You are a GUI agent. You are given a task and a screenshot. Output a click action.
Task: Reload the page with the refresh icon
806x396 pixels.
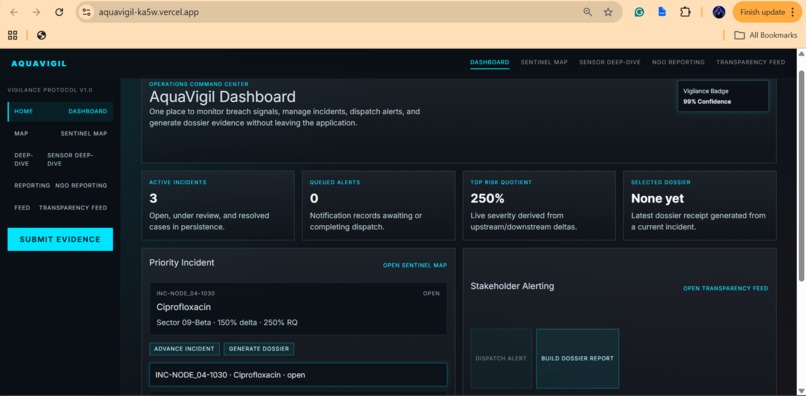click(59, 12)
